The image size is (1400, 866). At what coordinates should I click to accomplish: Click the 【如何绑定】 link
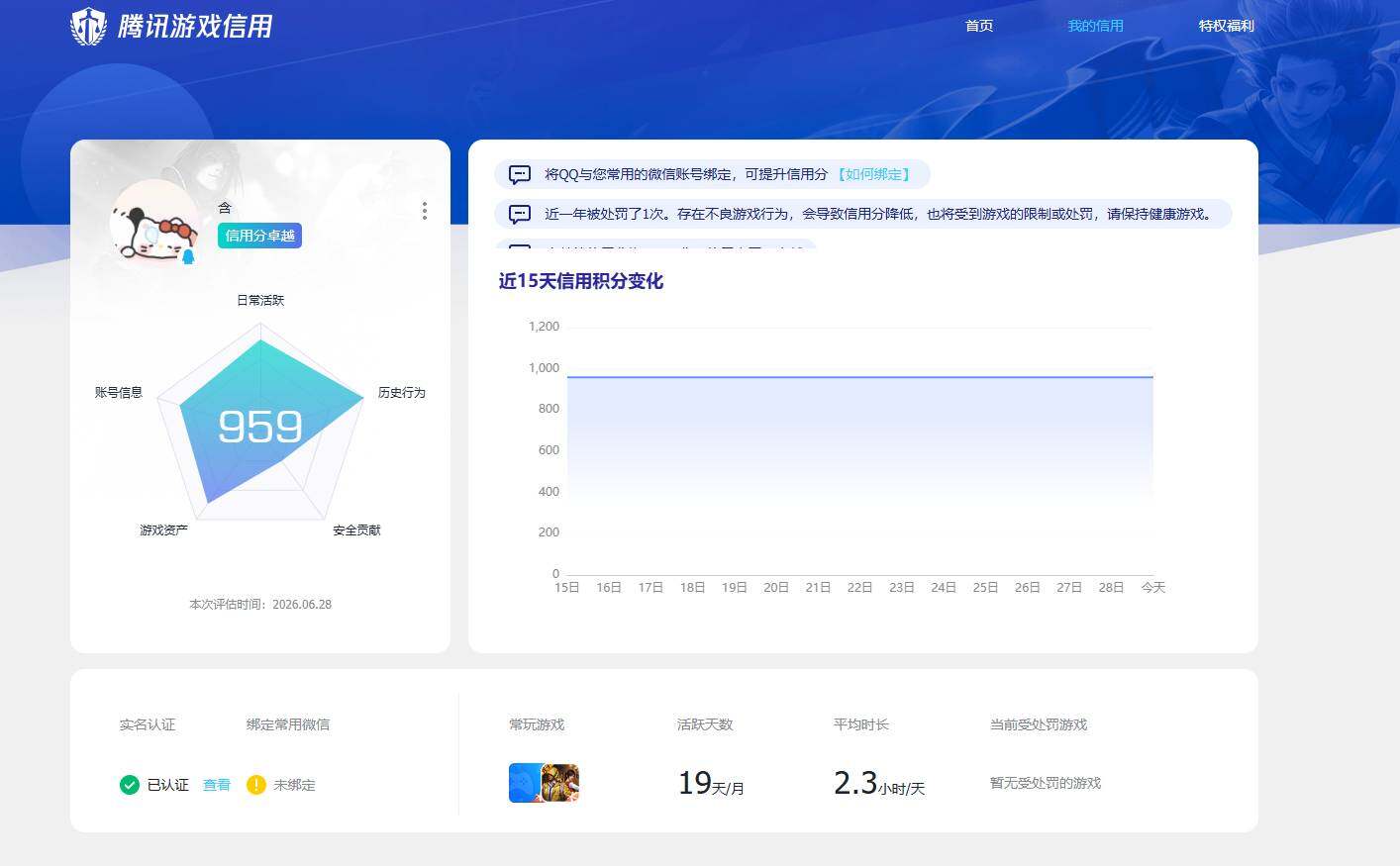[873, 174]
